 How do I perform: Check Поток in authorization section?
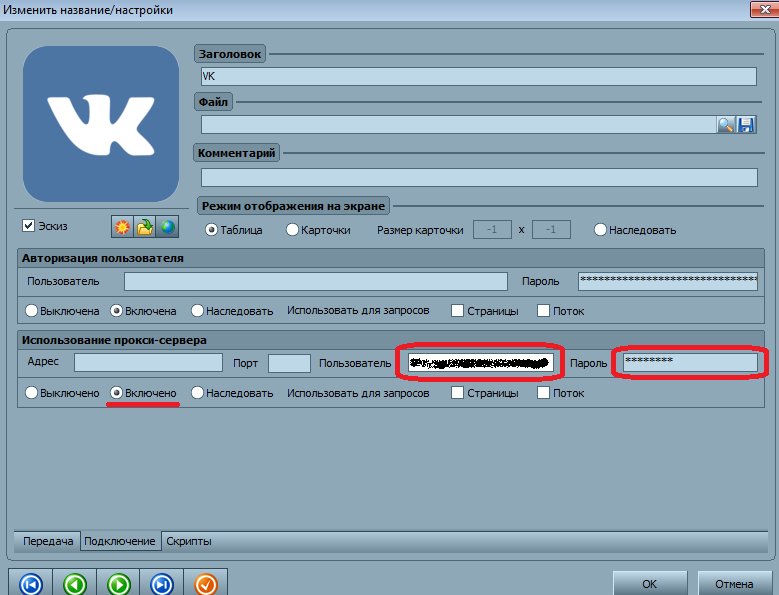(x=544, y=311)
